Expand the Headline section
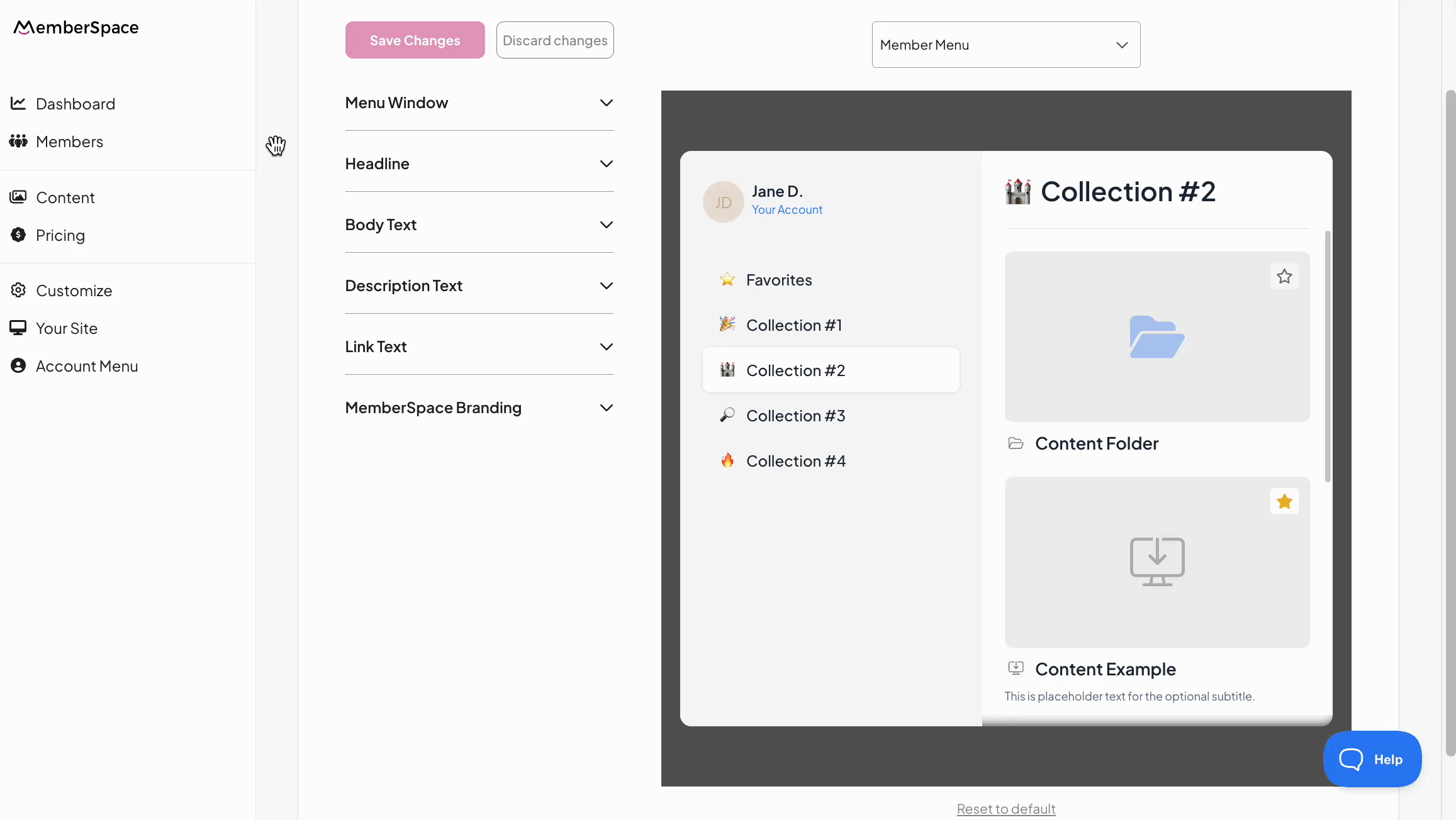 tap(479, 163)
